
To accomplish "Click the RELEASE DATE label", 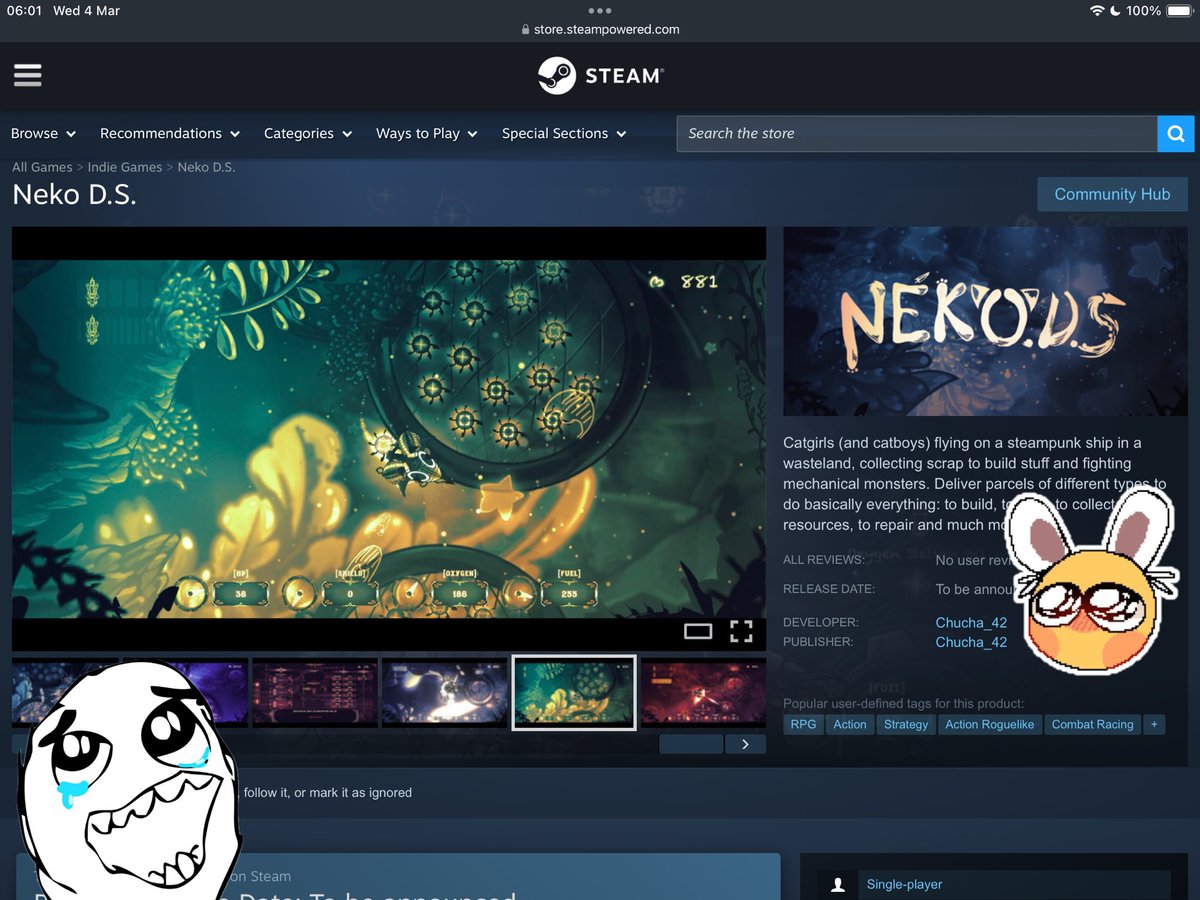I will (x=829, y=589).
